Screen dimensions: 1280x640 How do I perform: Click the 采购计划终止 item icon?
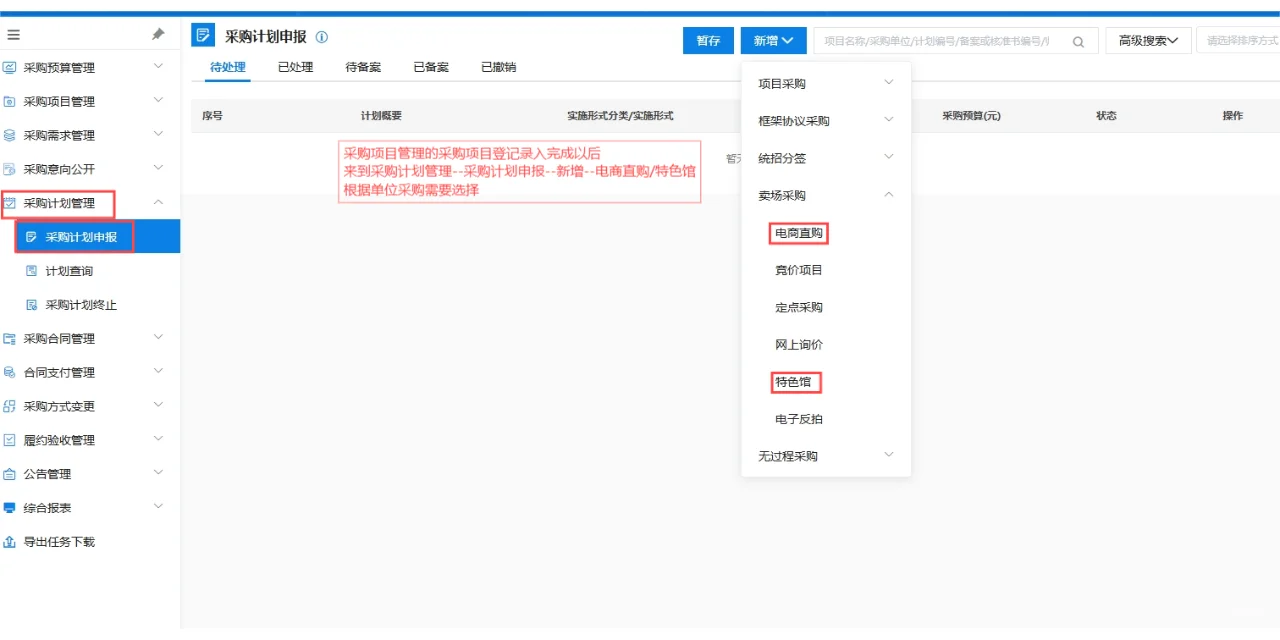point(31,305)
